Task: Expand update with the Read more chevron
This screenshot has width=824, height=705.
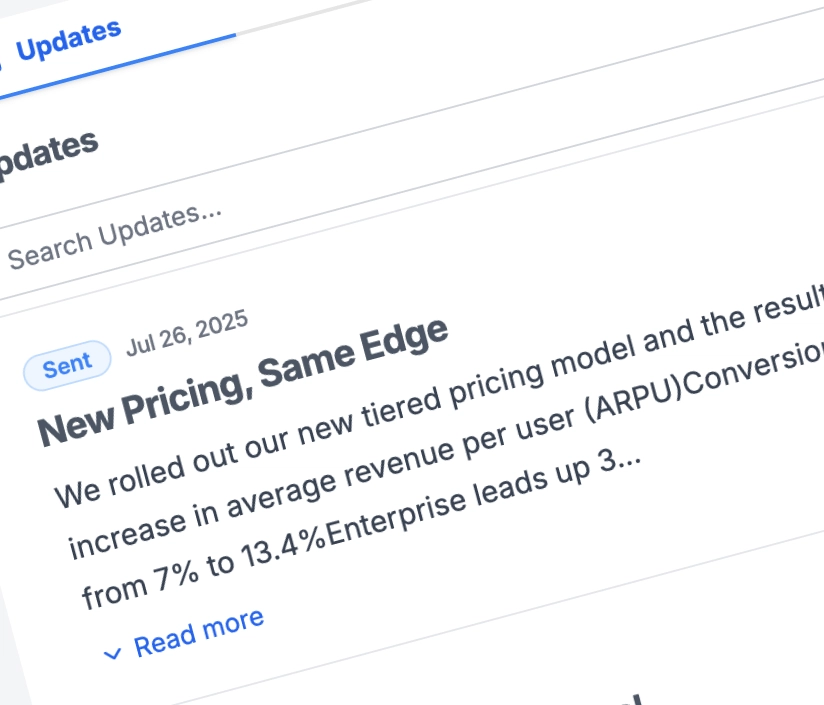Action: click(x=113, y=653)
